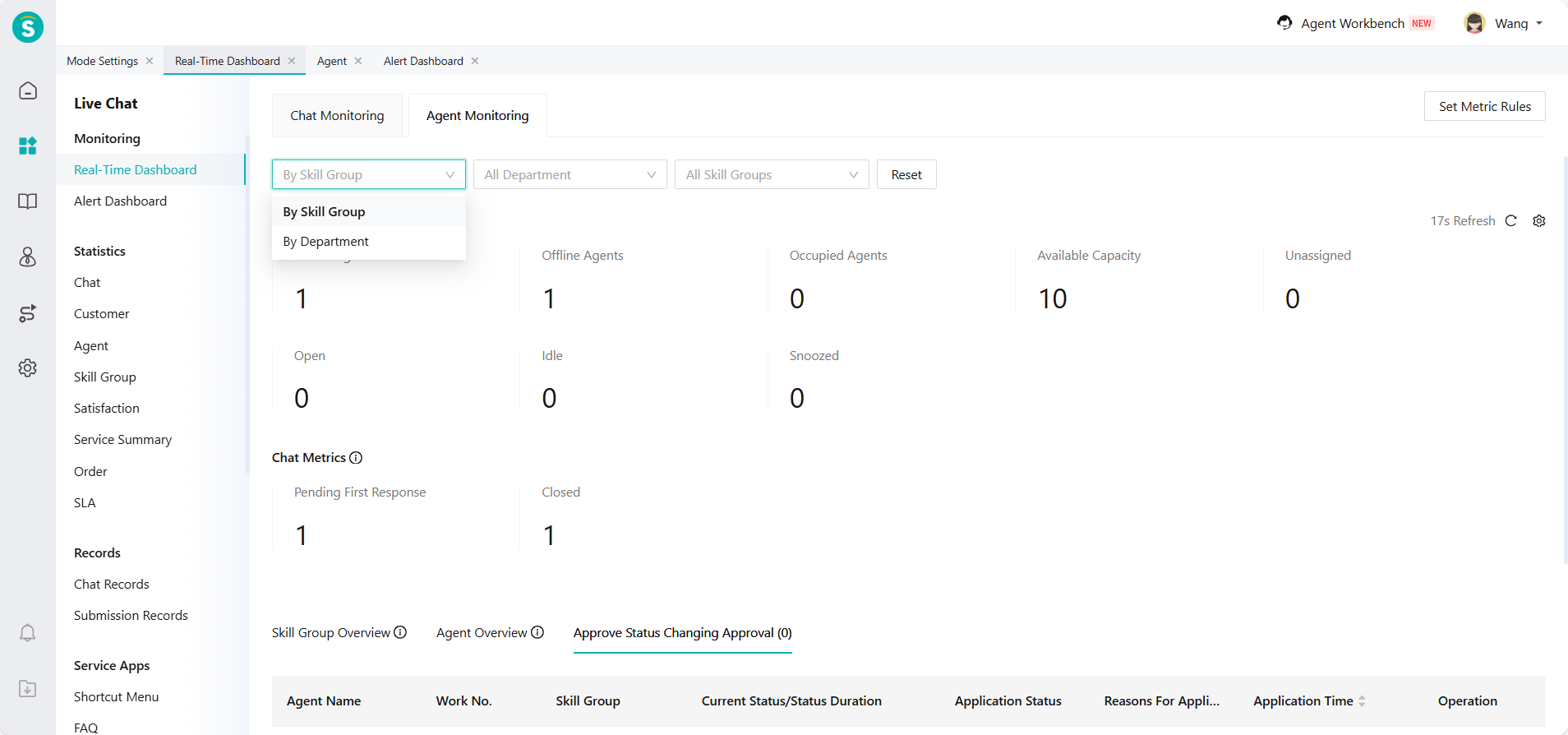Close the Agent tab
This screenshot has width=1568, height=735.
(x=358, y=61)
